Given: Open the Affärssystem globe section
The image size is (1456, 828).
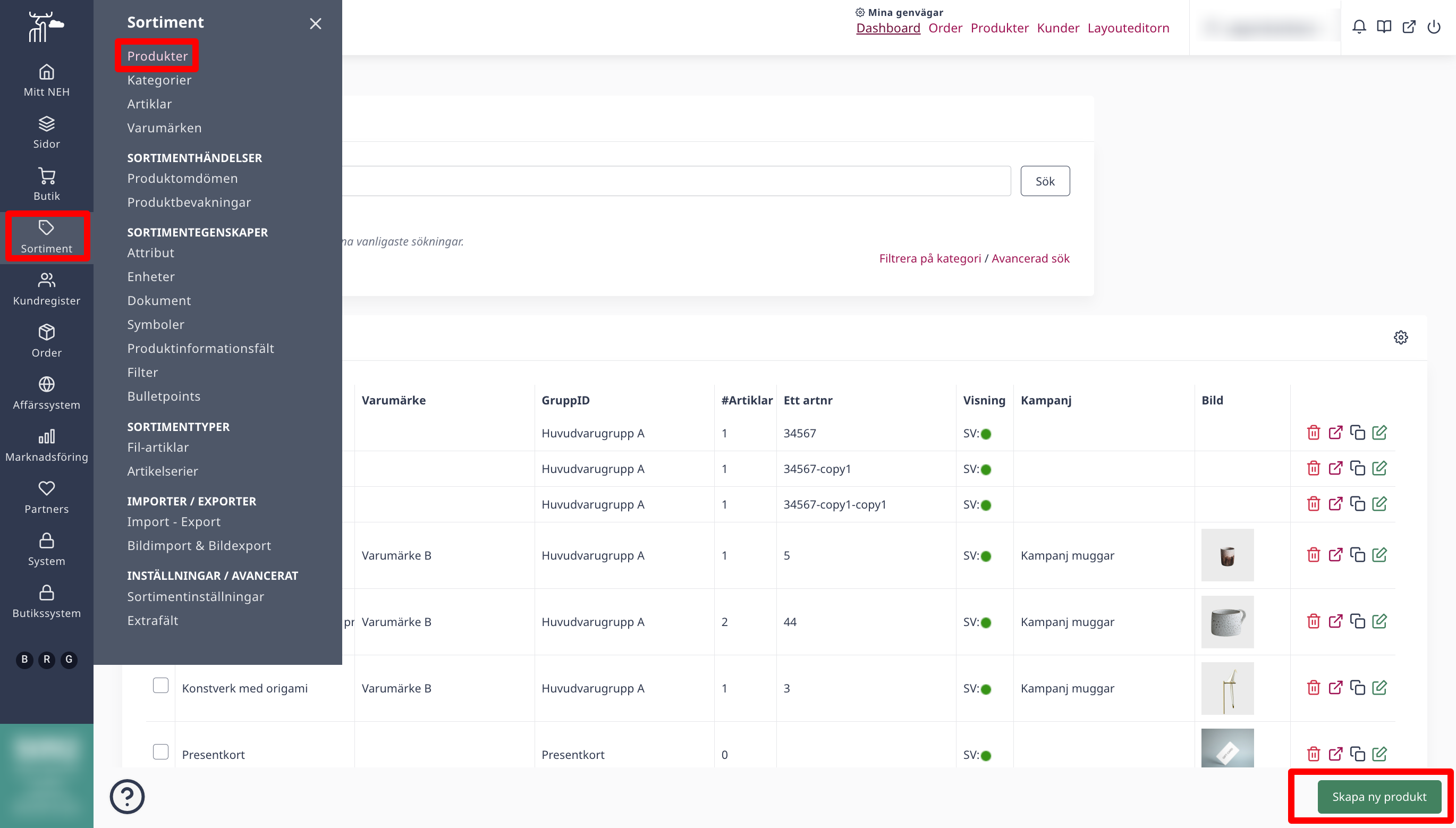Looking at the screenshot, I should tap(47, 393).
